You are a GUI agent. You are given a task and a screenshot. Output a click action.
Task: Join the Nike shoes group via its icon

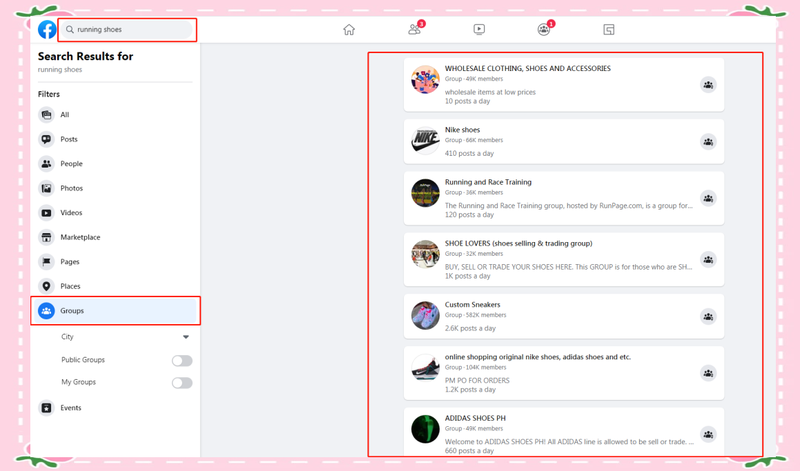(x=708, y=142)
